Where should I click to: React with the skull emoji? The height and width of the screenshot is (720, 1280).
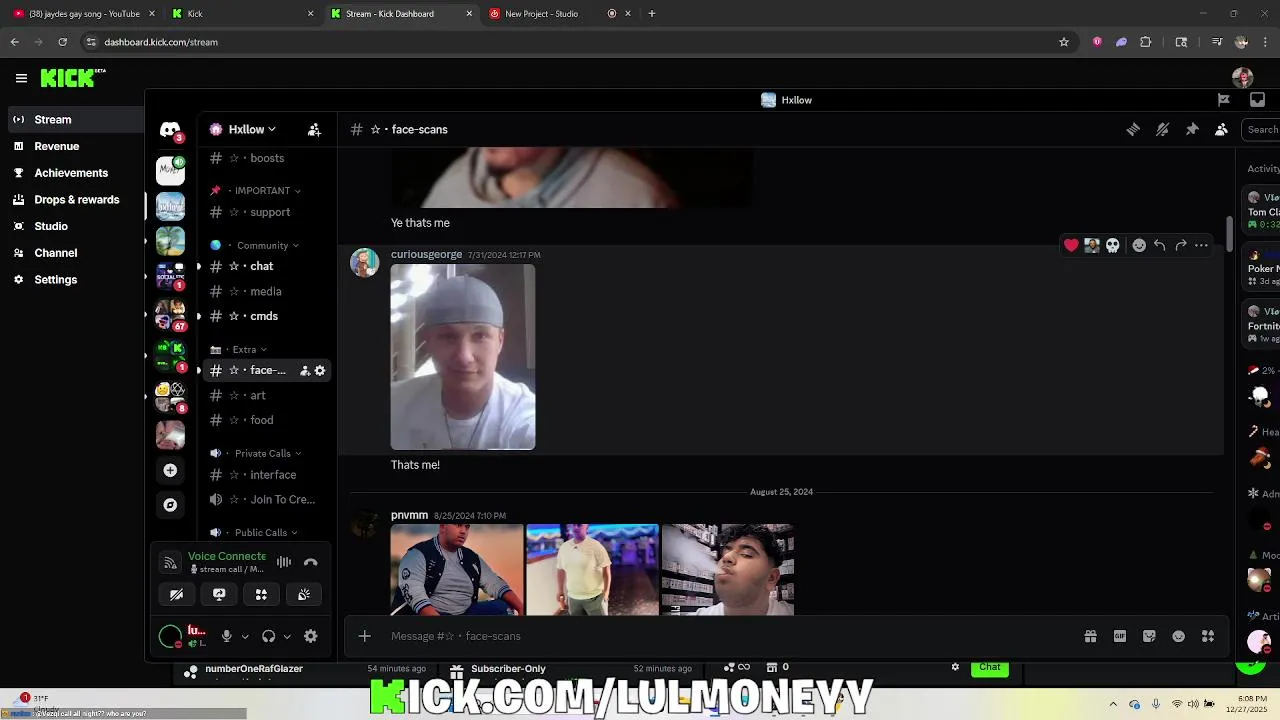(x=1113, y=245)
